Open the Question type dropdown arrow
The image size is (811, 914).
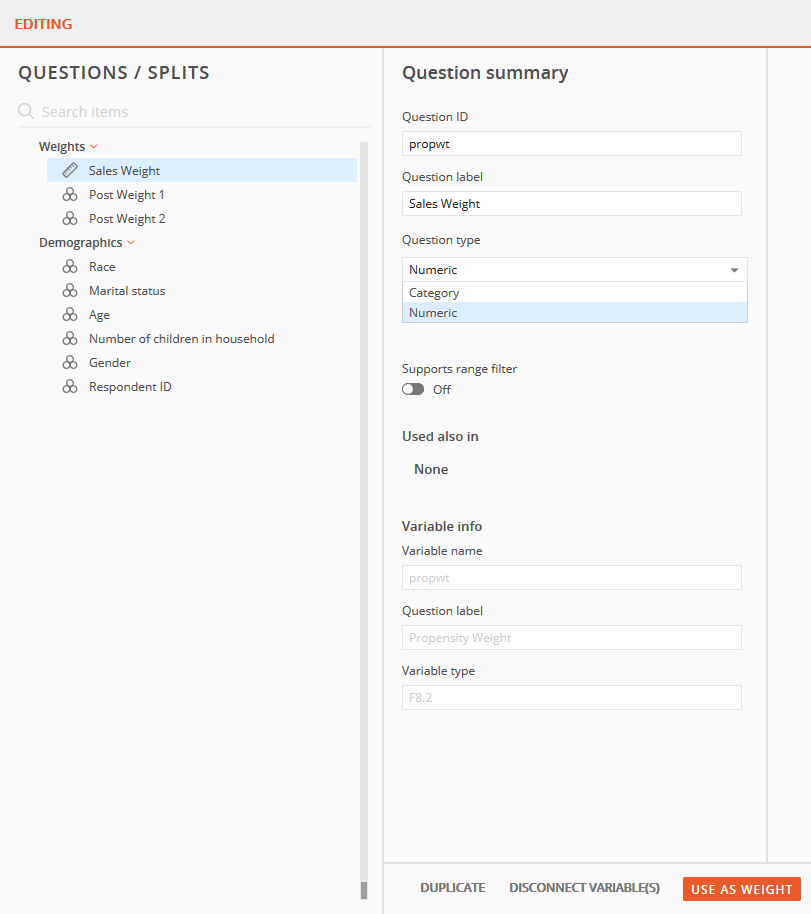click(734, 270)
